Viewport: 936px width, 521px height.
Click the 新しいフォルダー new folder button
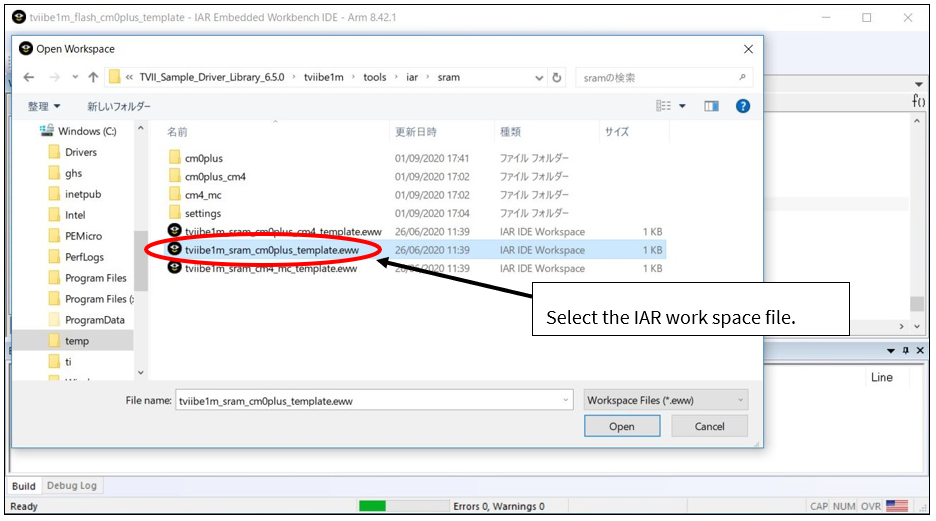click(x=119, y=106)
